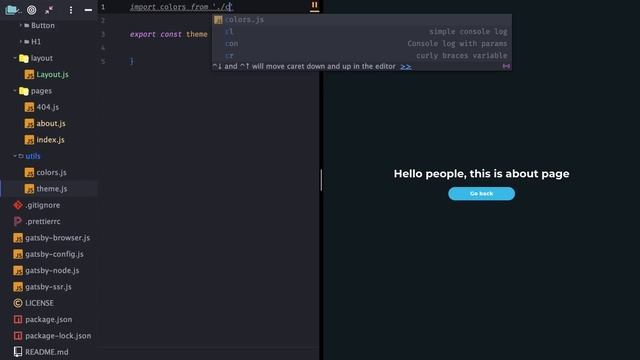
Task: Choose the 'con' Console log with params suggestion
Action: (362, 43)
